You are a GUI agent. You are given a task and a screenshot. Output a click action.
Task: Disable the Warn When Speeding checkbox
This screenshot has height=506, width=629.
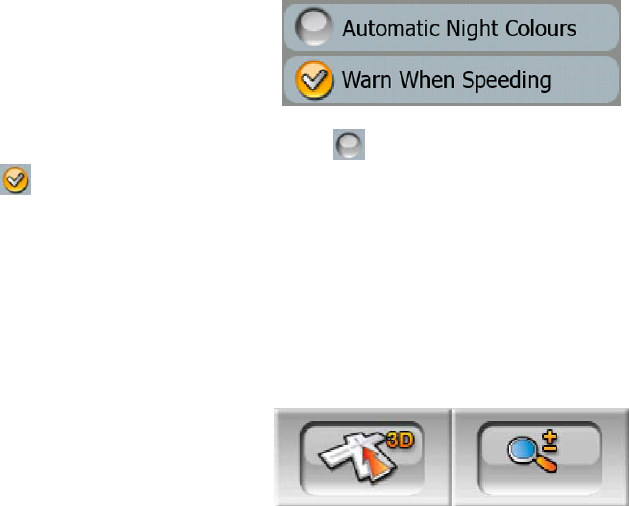[x=314, y=79]
